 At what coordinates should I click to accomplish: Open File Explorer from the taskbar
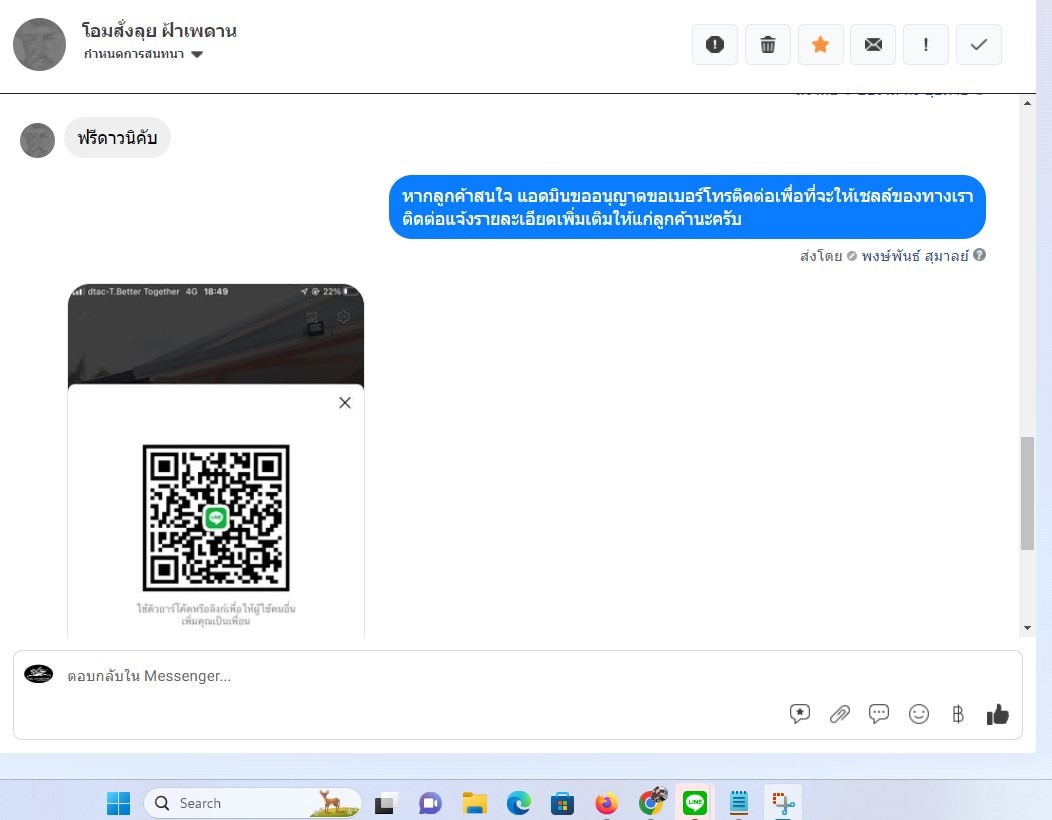pyautogui.click(x=474, y=803)
